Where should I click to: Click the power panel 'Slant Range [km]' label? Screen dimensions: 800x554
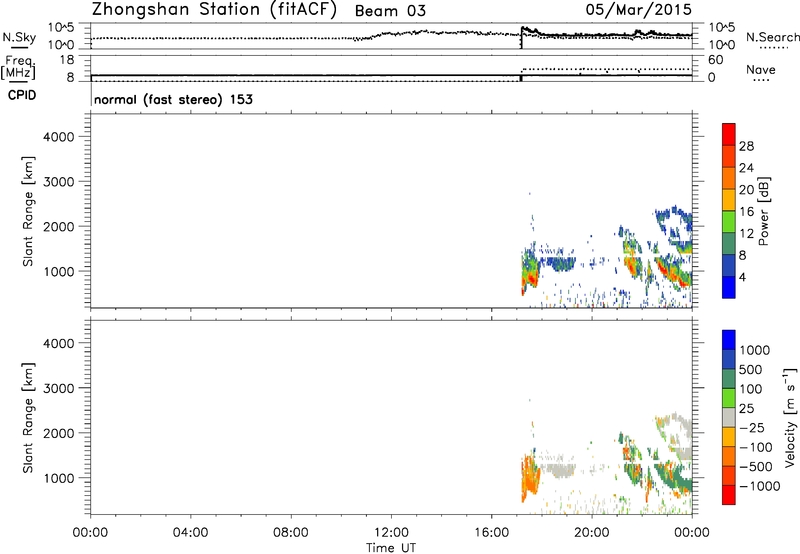pos(28,211)
